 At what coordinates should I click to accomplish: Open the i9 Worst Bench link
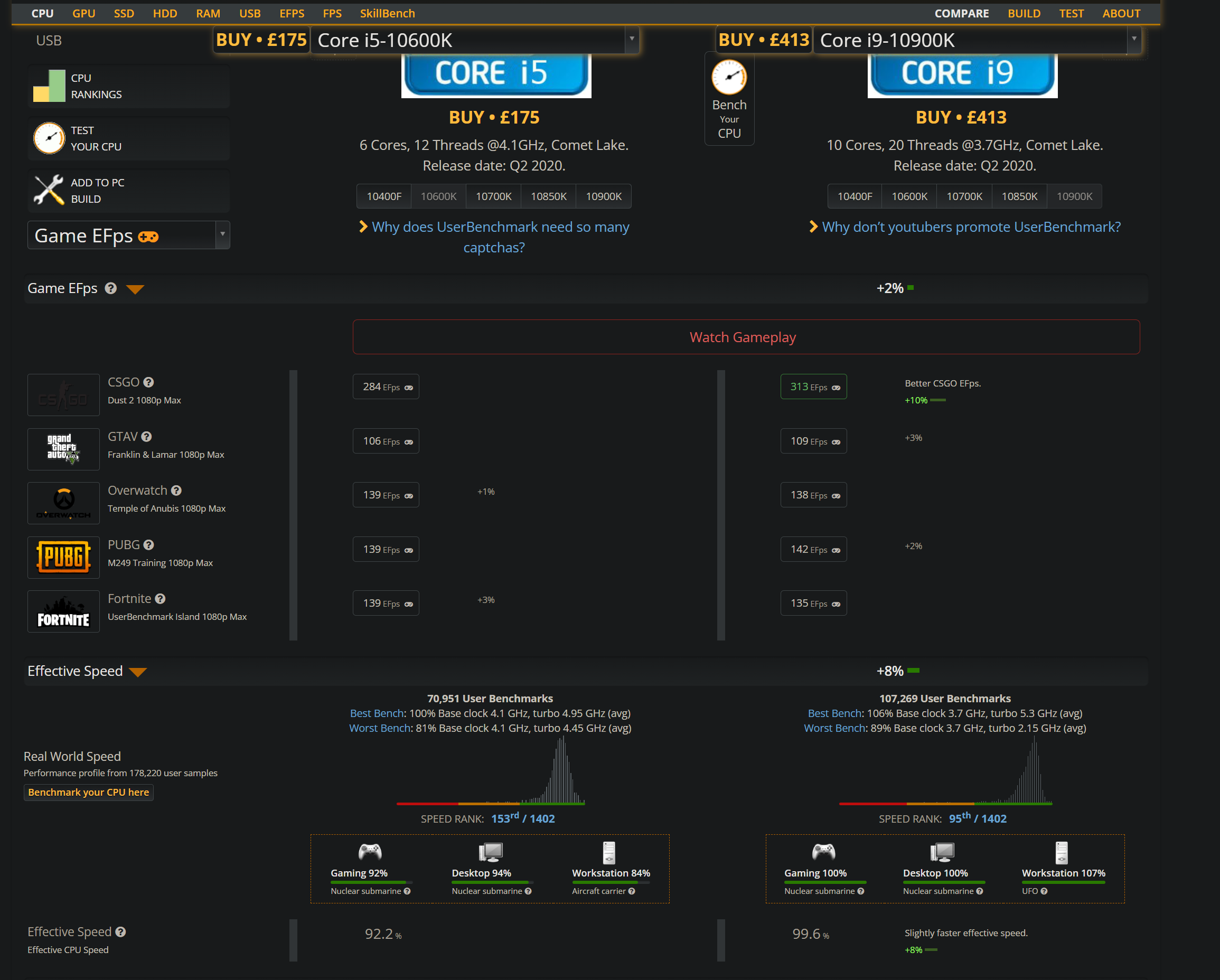coord(834,728)
